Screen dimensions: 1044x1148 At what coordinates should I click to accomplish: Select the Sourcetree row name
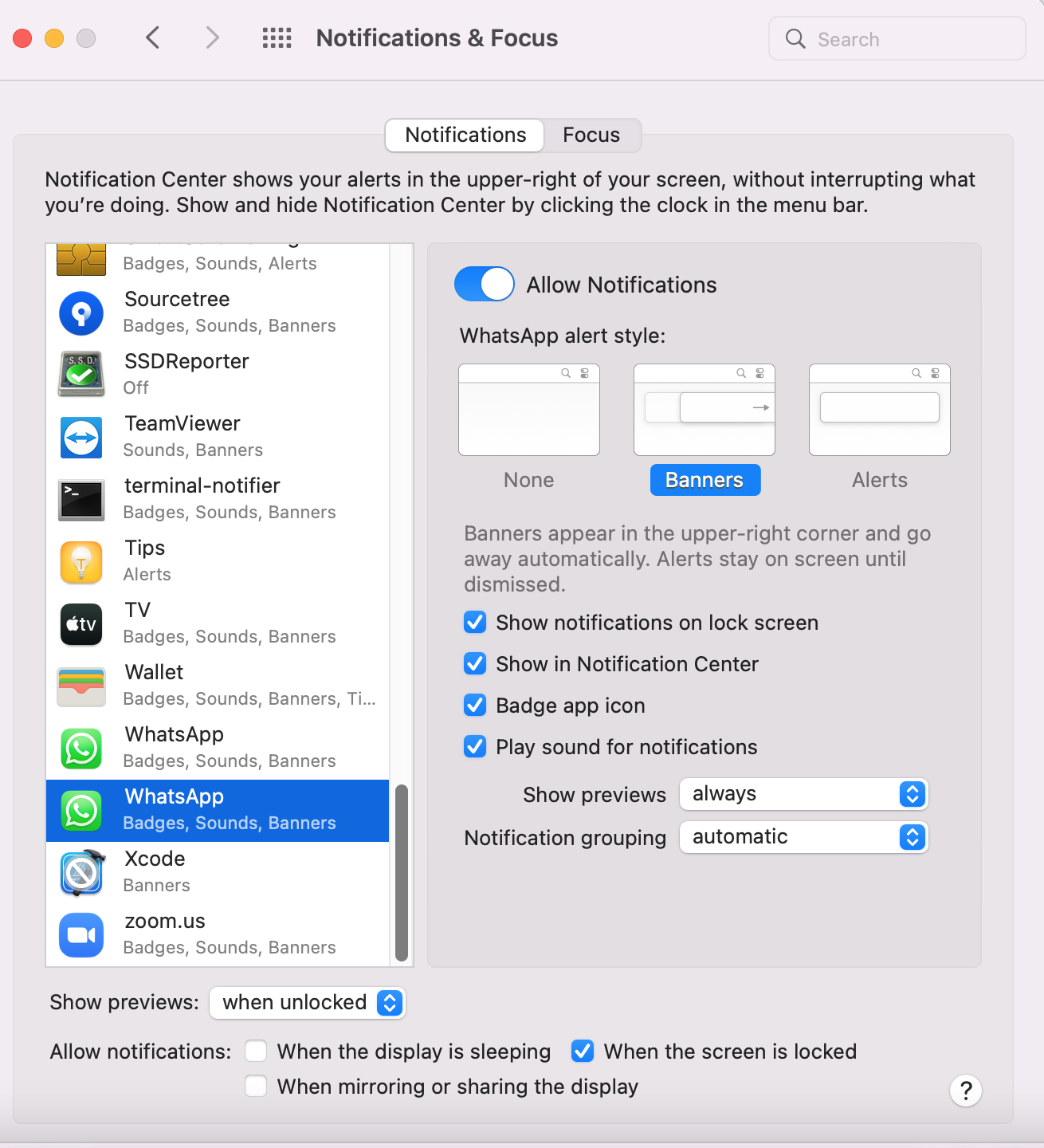tap(177, 299)
